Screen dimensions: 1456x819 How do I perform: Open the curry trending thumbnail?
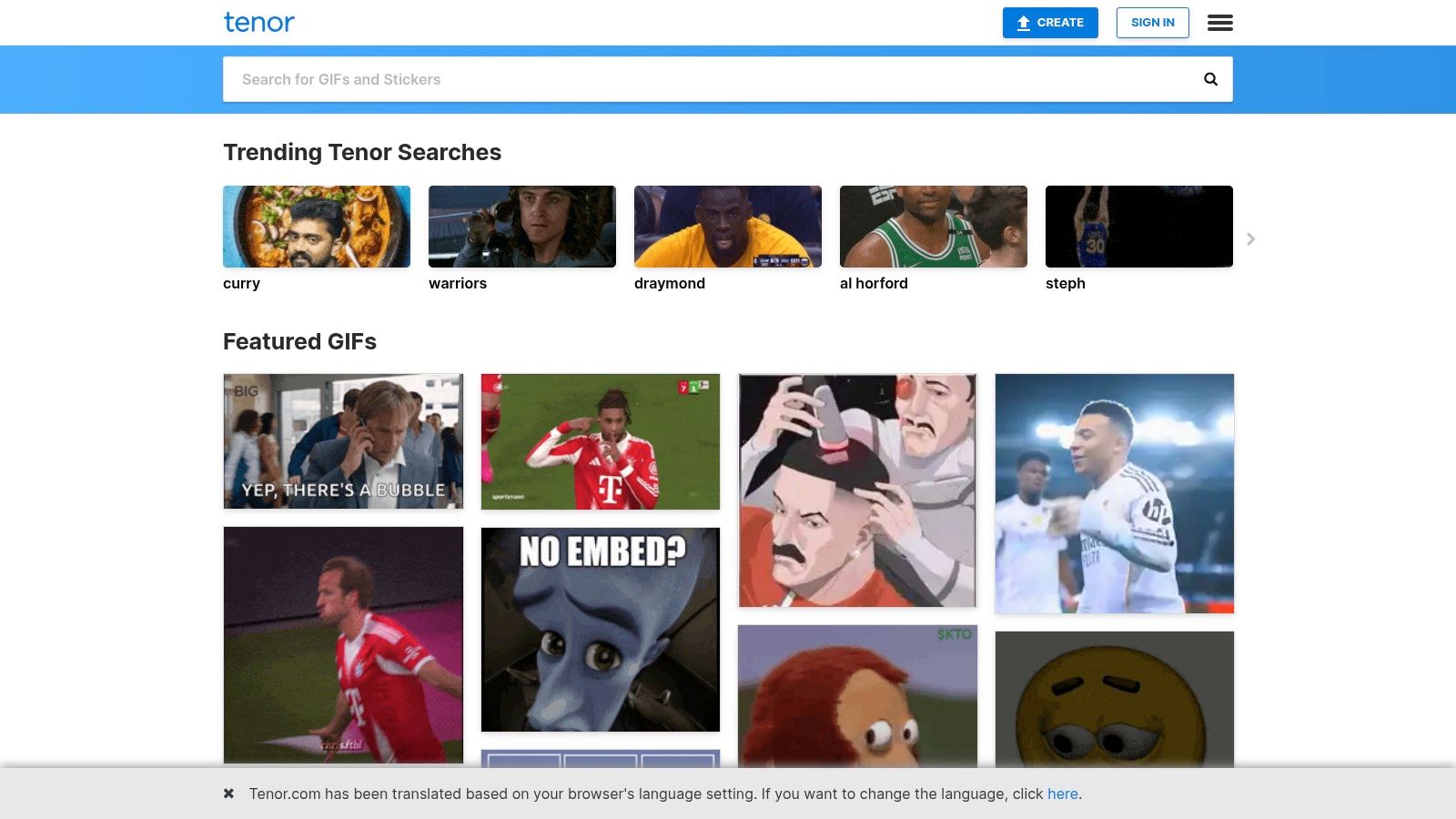(x=317, y=227)
